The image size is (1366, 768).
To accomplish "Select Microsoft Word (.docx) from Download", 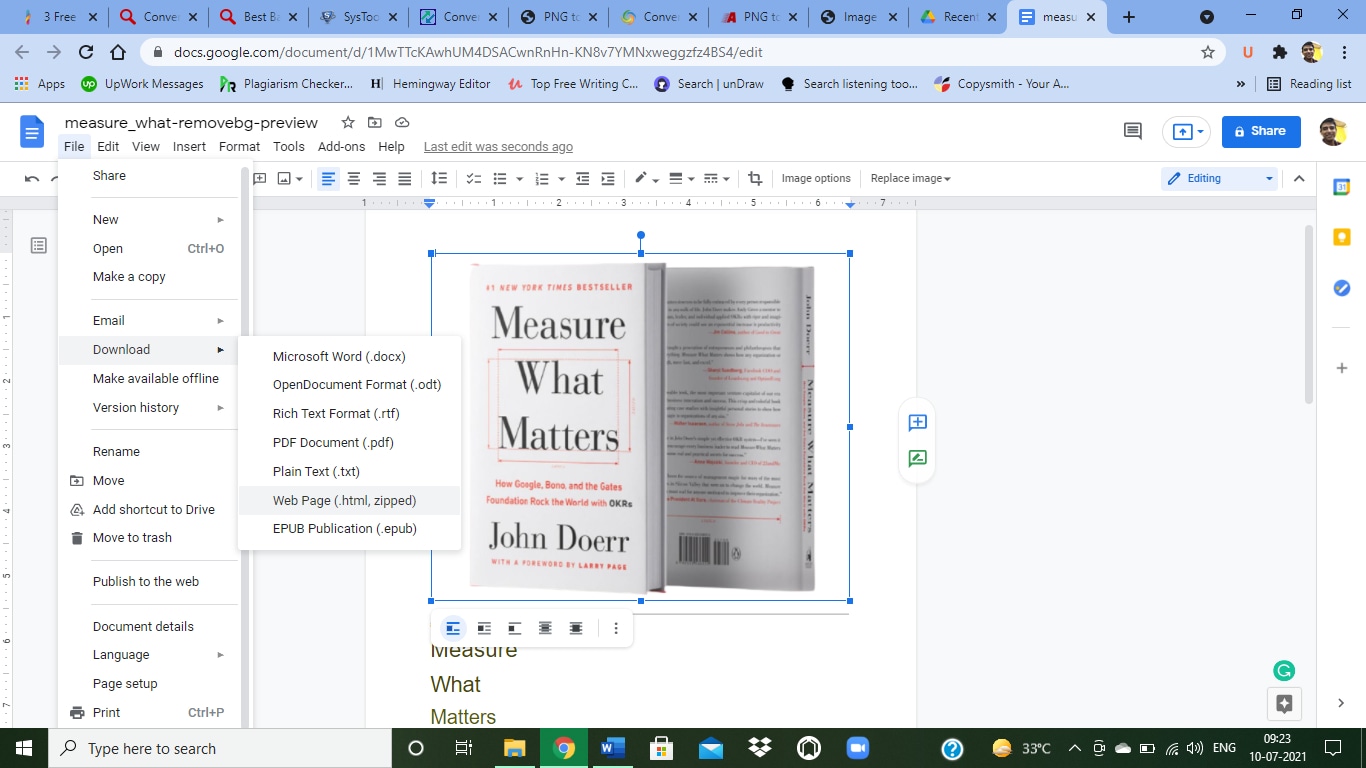I will click(x=339, y=356).
